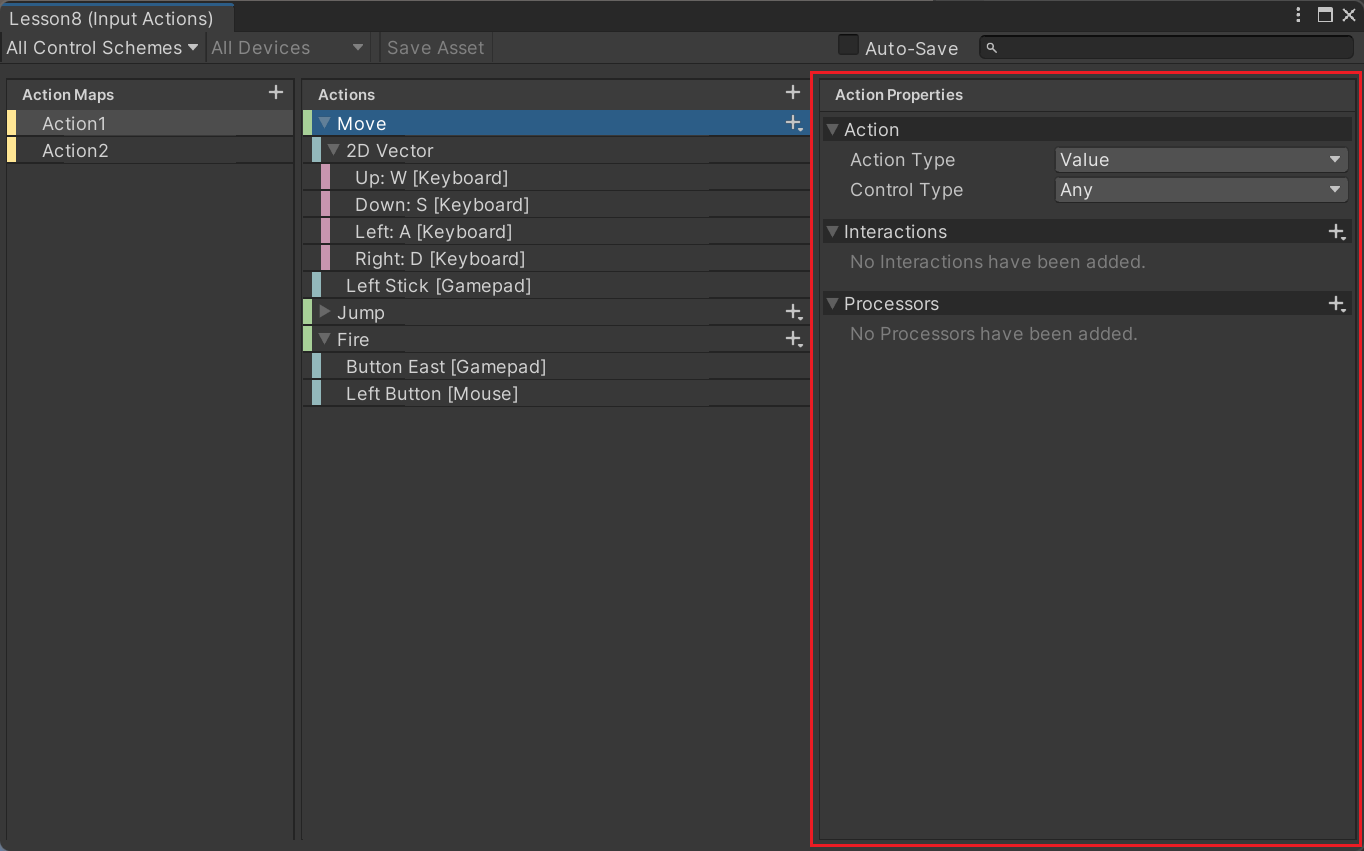Viewport: 1364px width, 851px height.
Task: Add a binding to the Jump action
Action: pyautogui.click(x=793, y=312)
